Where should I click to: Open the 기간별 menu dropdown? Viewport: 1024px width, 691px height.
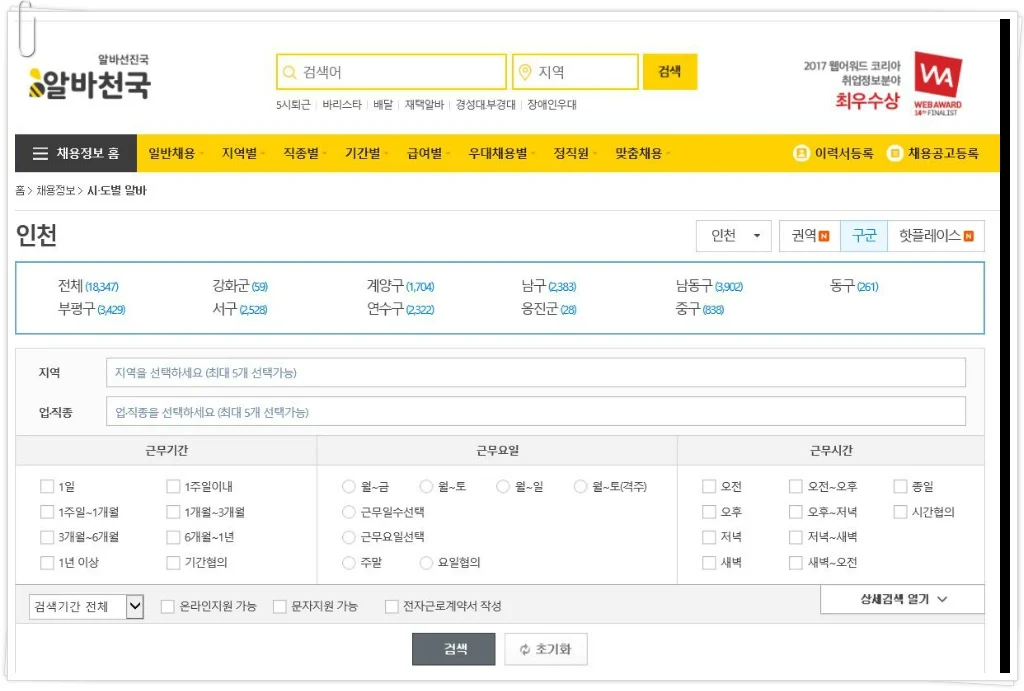(366, 153)
